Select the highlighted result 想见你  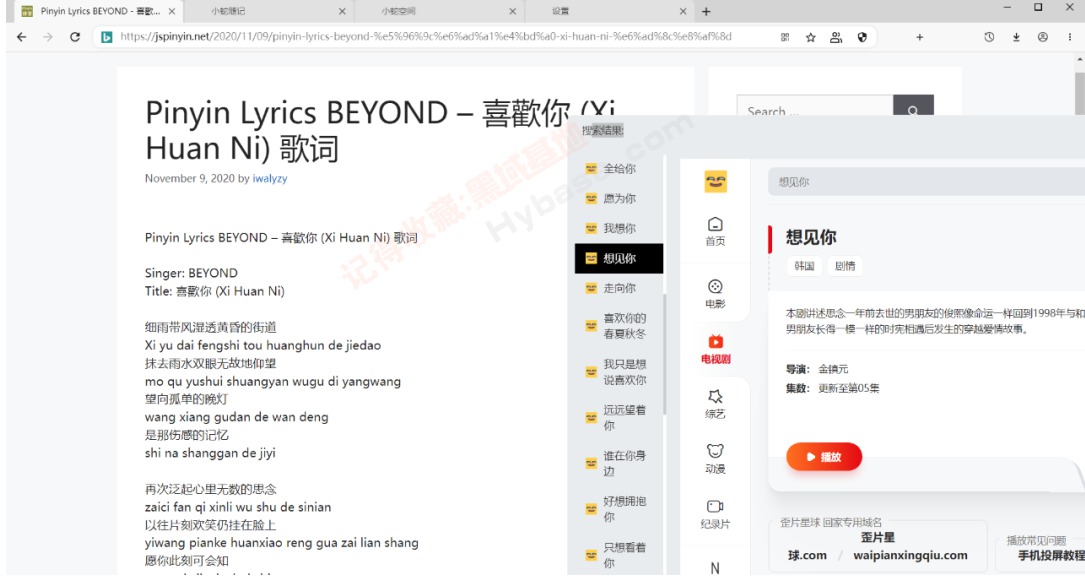(x=619, y=258)
